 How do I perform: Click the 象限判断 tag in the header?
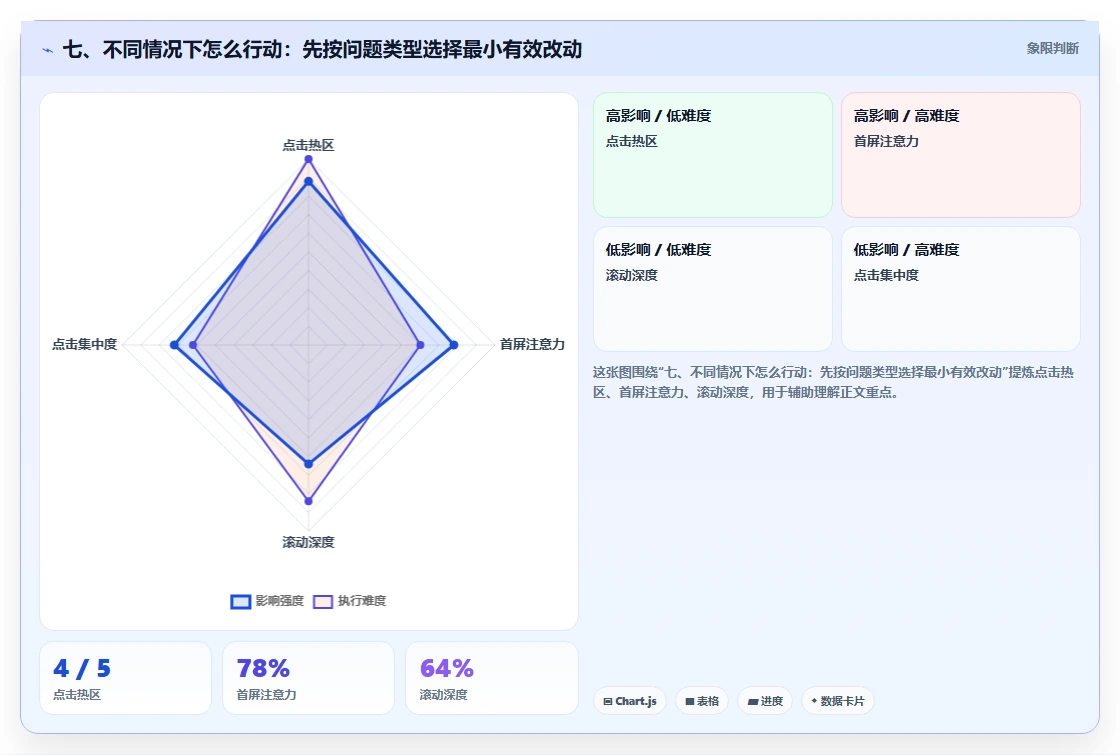point(1052,49)
